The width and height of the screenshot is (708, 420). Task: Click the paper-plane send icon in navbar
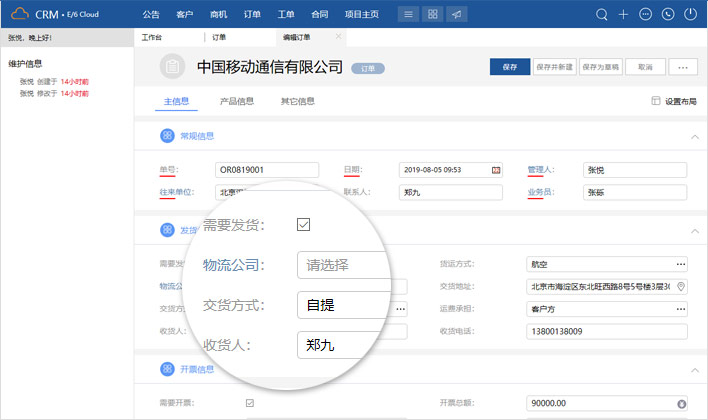[457, 15]
